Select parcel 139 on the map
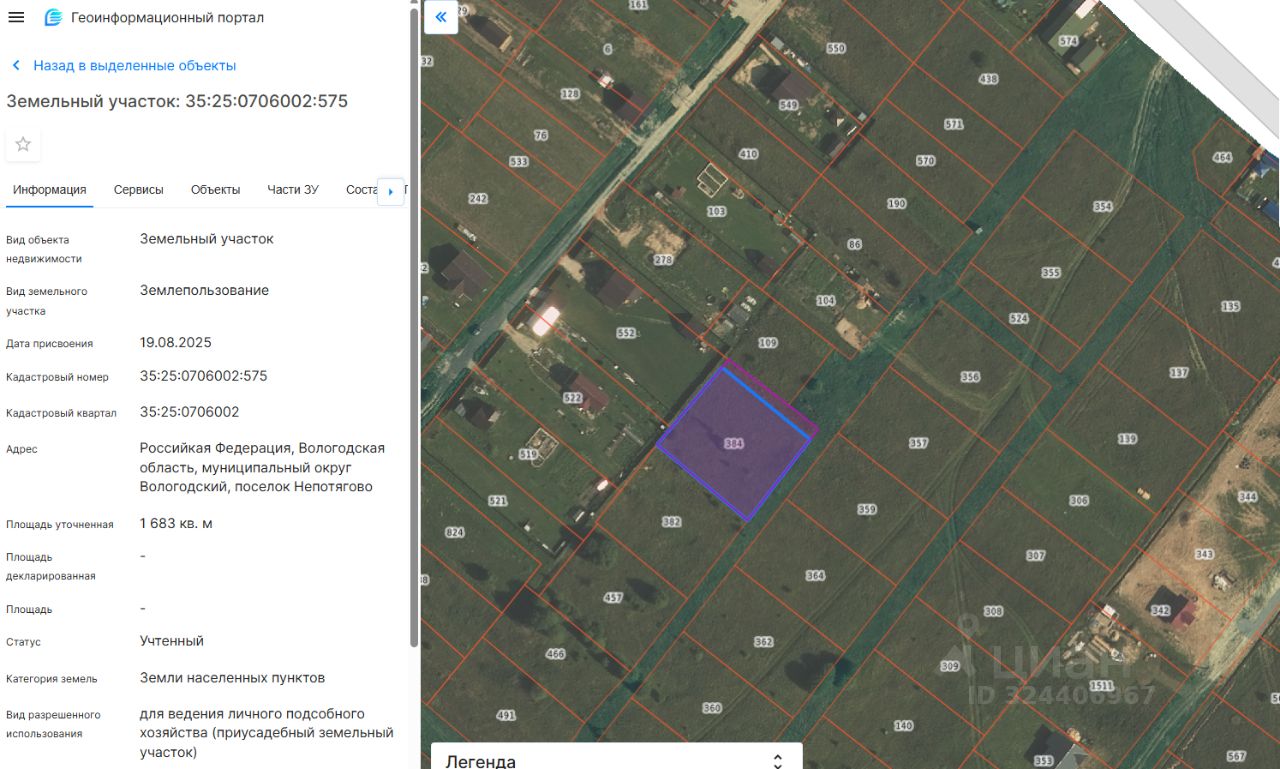This screenshot has width=1280, height=769. coord(1127,439)
